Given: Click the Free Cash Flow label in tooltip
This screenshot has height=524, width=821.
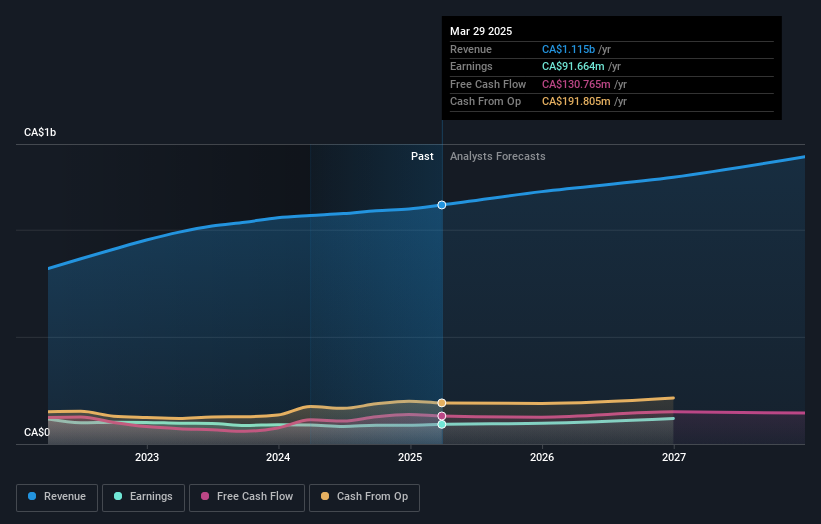Looking at the screenshot, I should pos(488,84).
